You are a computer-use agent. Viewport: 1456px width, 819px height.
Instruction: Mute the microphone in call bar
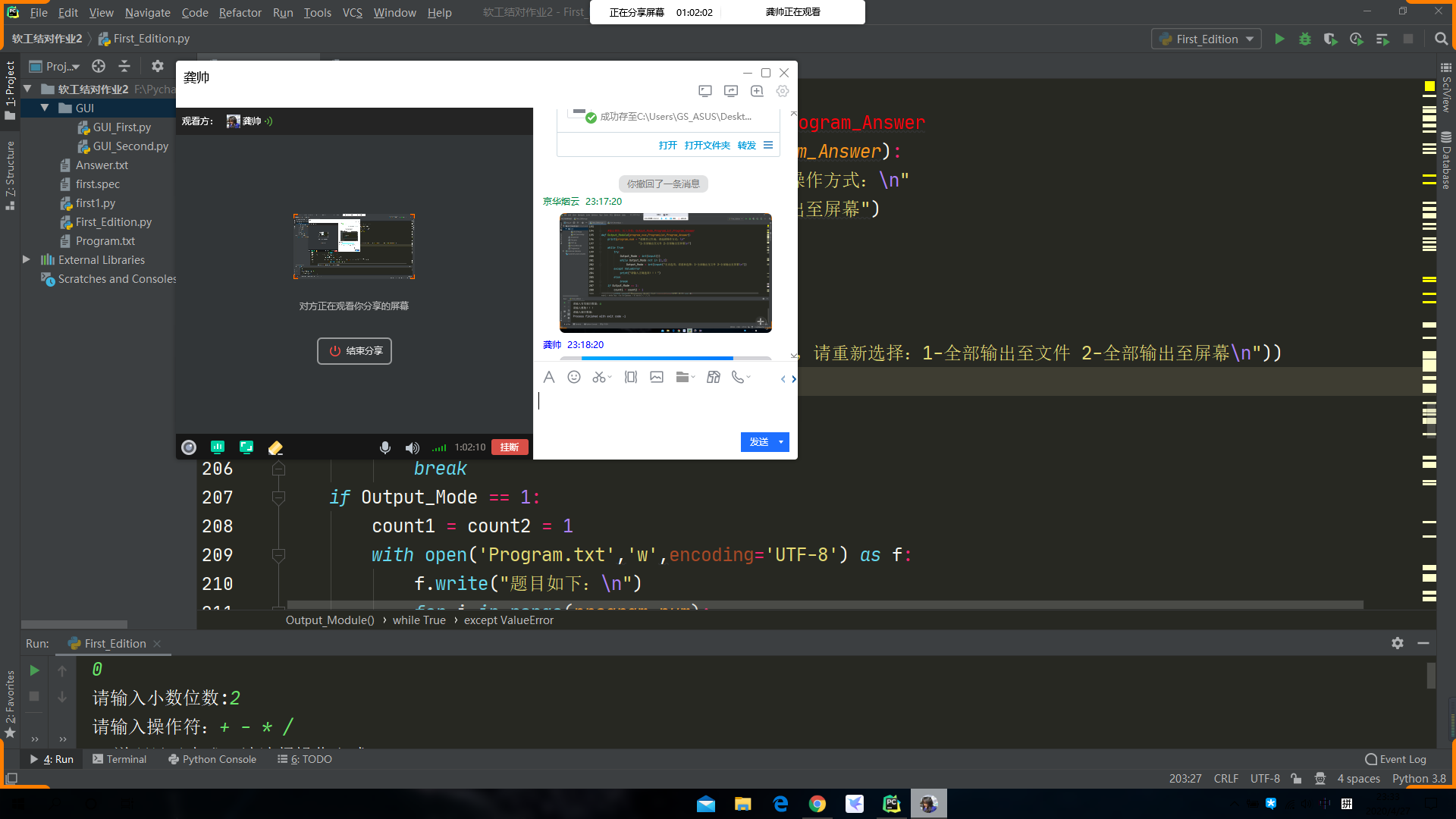tap(385, 447)
